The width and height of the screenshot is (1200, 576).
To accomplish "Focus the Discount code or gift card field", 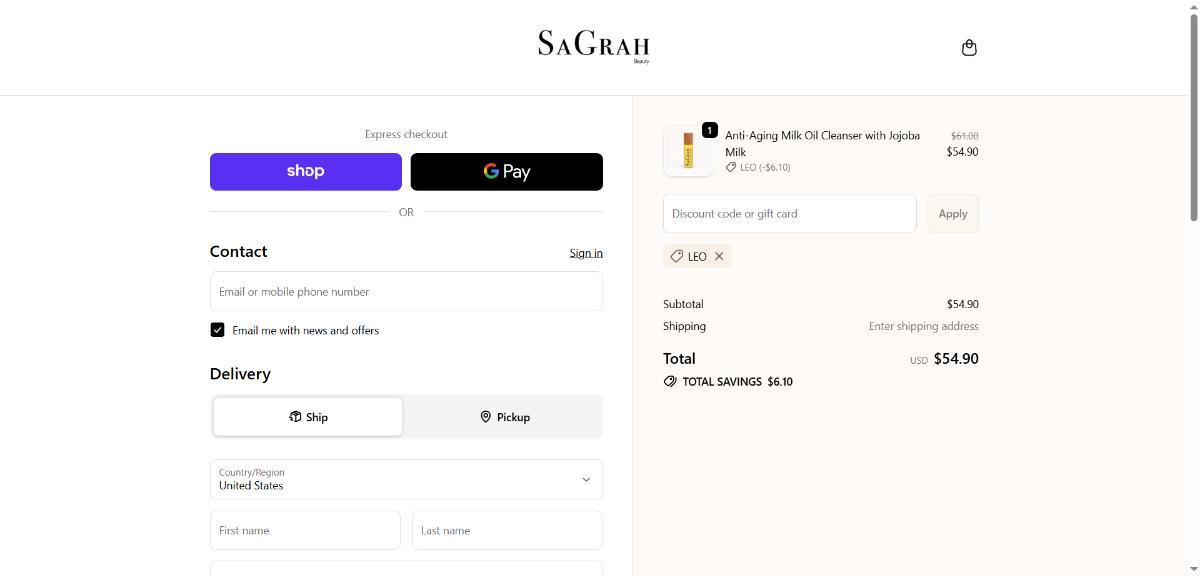I will [x=789, y=214].
